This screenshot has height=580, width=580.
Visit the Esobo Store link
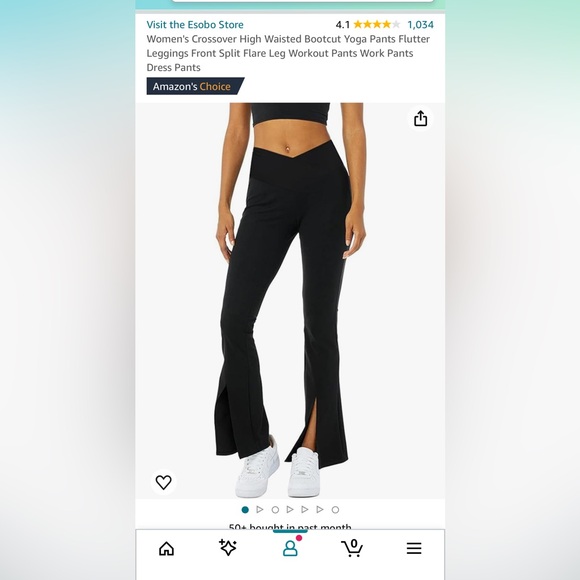[195, 24]
